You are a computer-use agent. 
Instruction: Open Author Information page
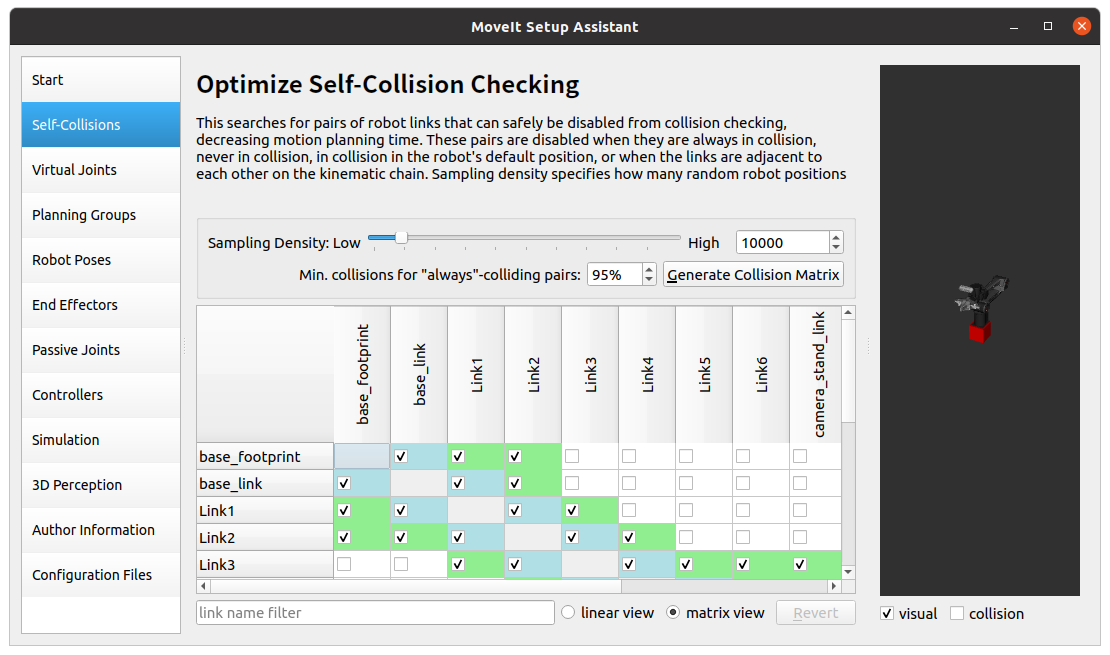[x=101, y=530]
